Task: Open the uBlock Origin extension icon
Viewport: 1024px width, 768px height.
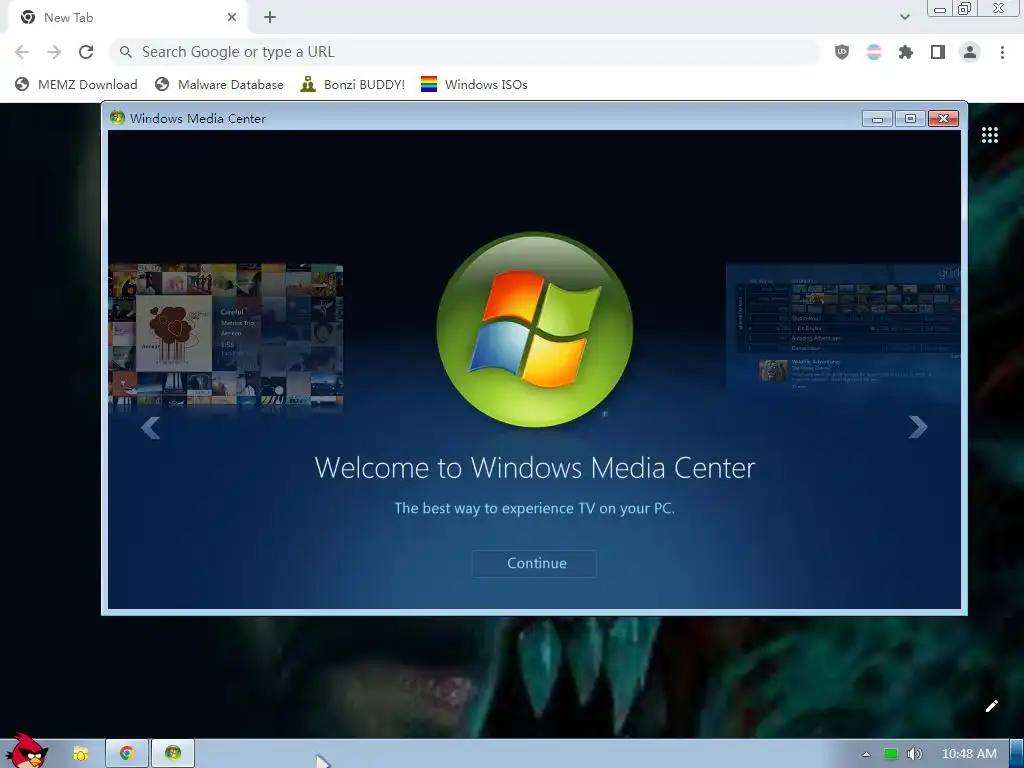Action: click(842, 52)
